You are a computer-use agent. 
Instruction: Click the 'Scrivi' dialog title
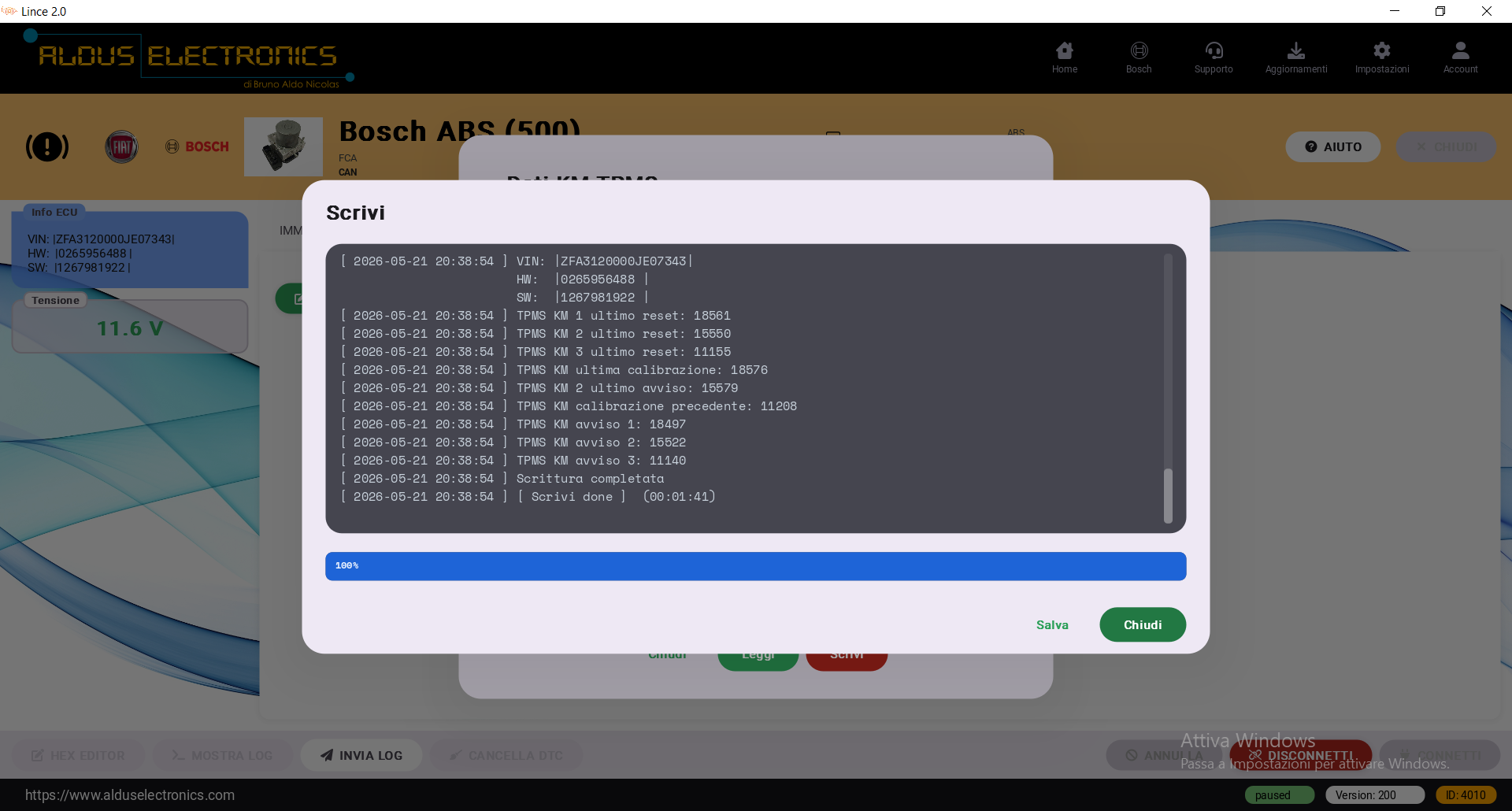click(x=355, y=213)
